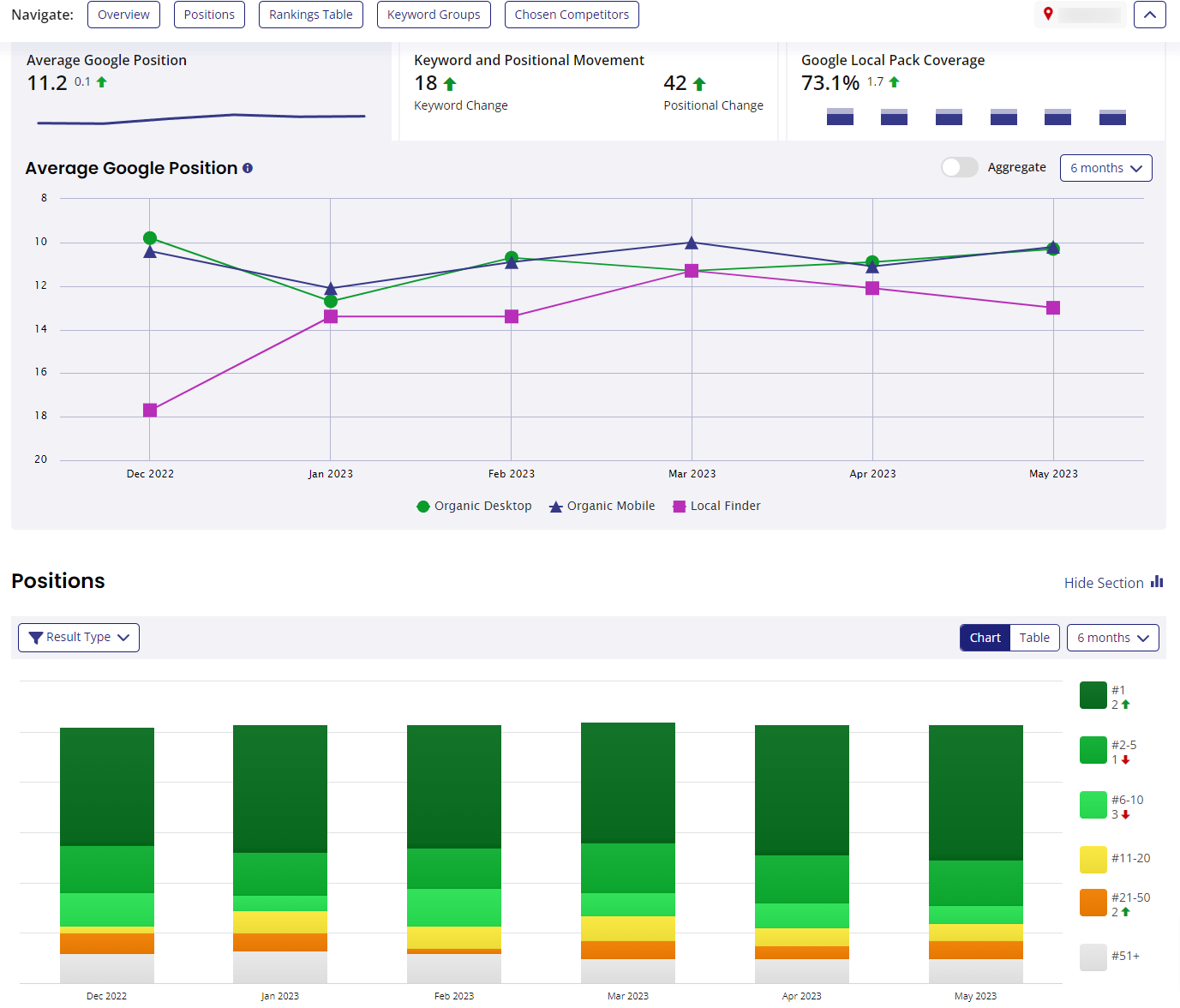Viewport: 1180px width, 1008px height.
Task: Open the Result Type filter dropdown
Action: (x=78, y=637)
